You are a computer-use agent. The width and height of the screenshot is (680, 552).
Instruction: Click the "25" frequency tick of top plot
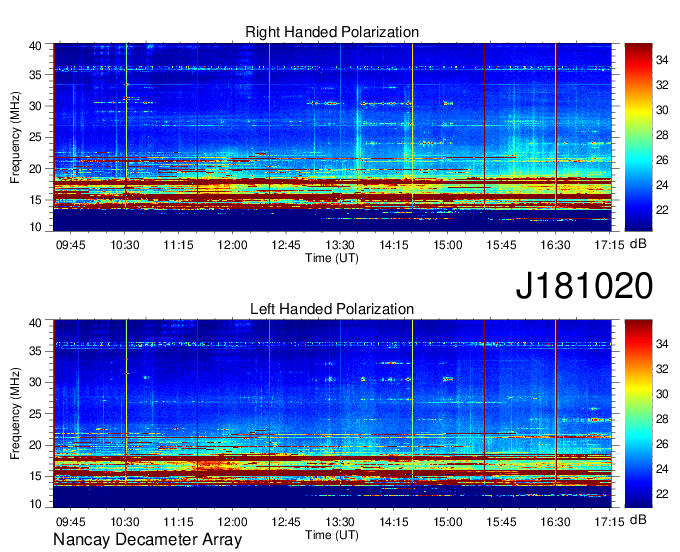pos(35,137)
